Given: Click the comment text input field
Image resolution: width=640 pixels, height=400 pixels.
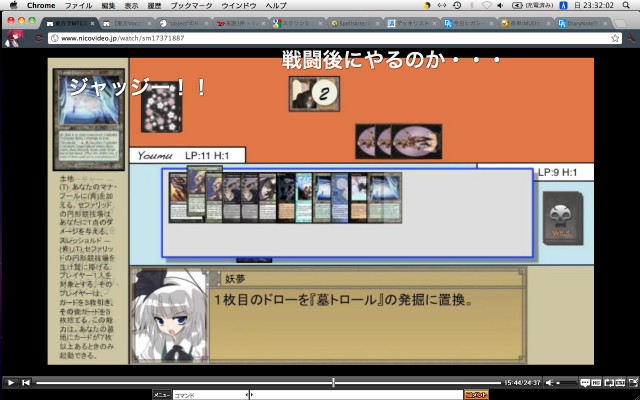Looking at the screenshot, I should pos(356,395).
